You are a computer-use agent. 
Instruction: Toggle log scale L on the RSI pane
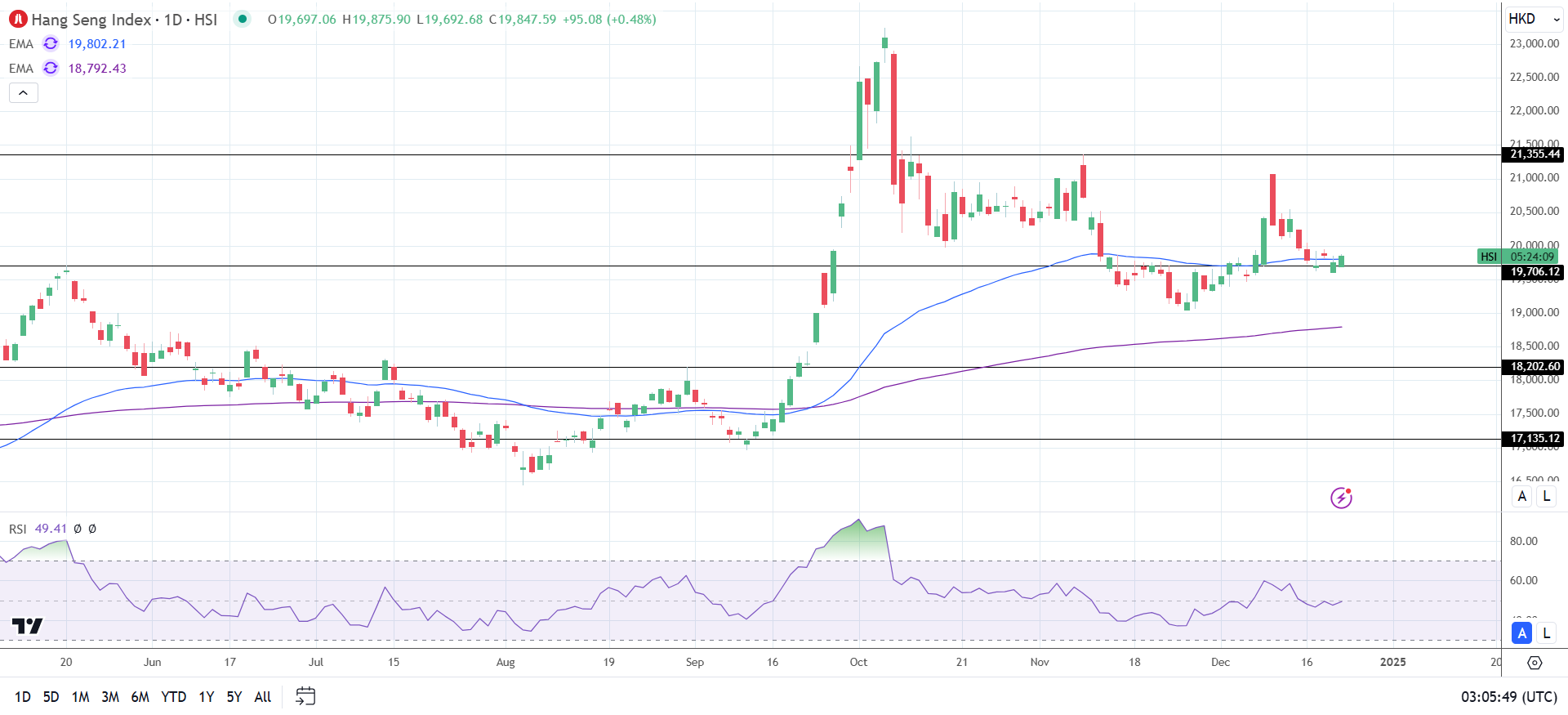1546,632
